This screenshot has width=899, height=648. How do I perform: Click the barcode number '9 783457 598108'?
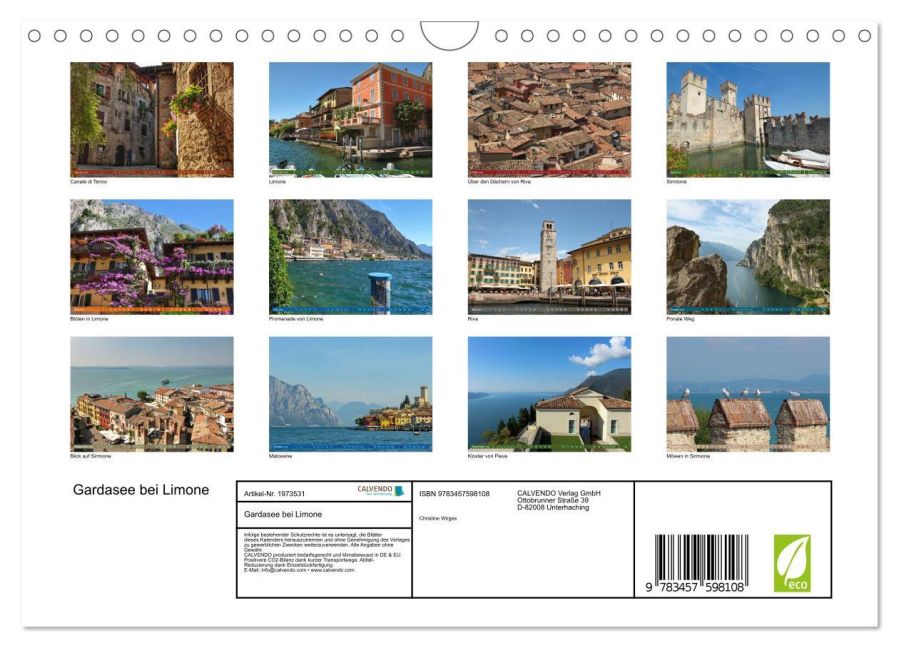tap(695, 587)
